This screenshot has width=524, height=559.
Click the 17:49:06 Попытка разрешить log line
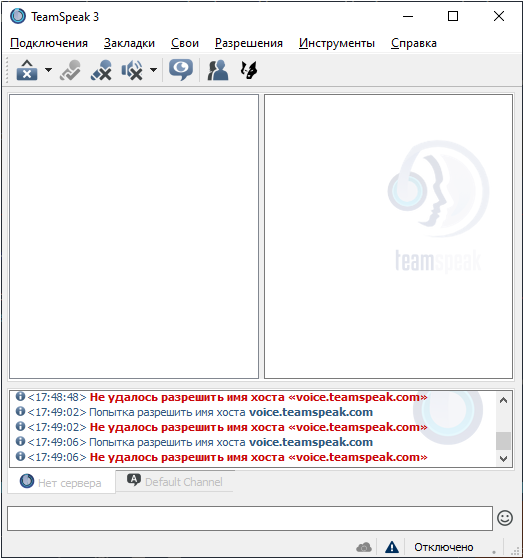click(x=194, y=442)
